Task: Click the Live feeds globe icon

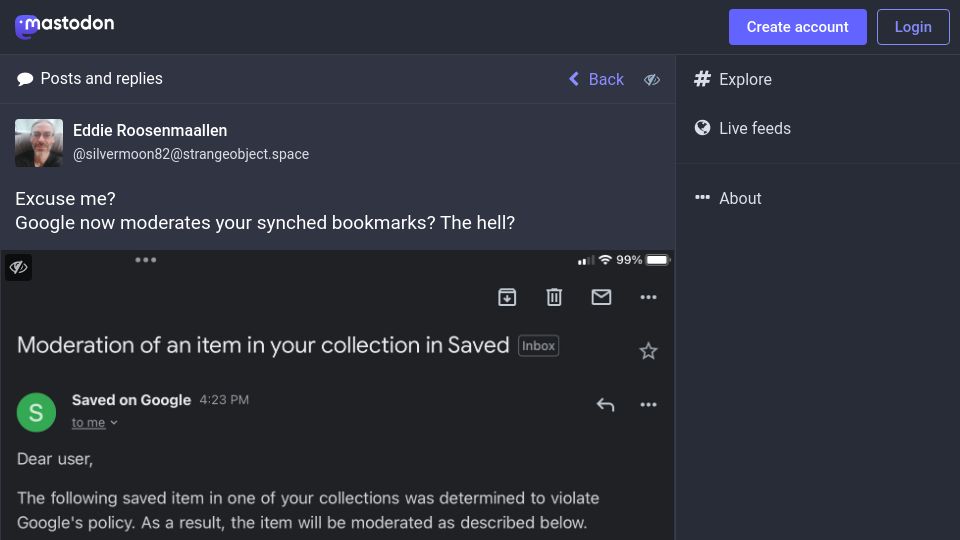Action: [x=702, y=127]
